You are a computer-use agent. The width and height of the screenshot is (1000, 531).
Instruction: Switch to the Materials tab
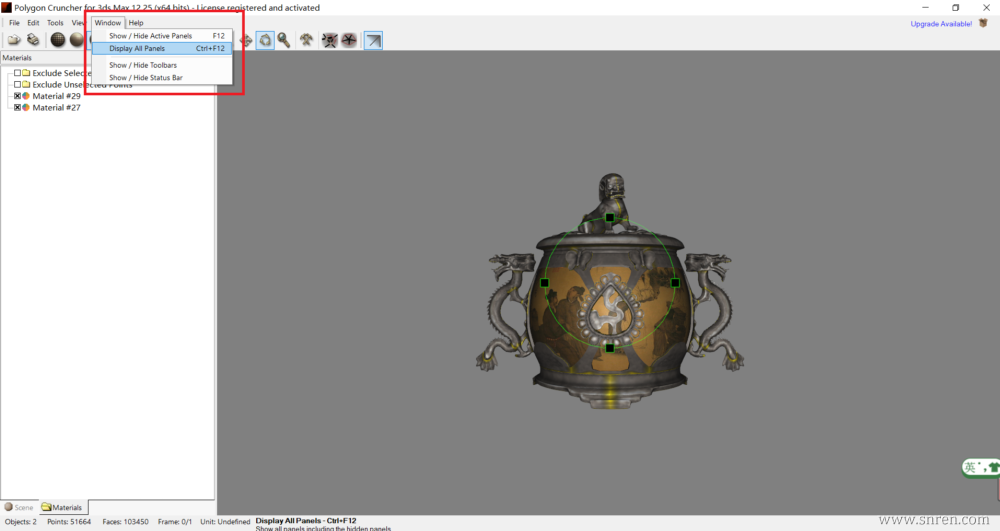coord(62,507)
